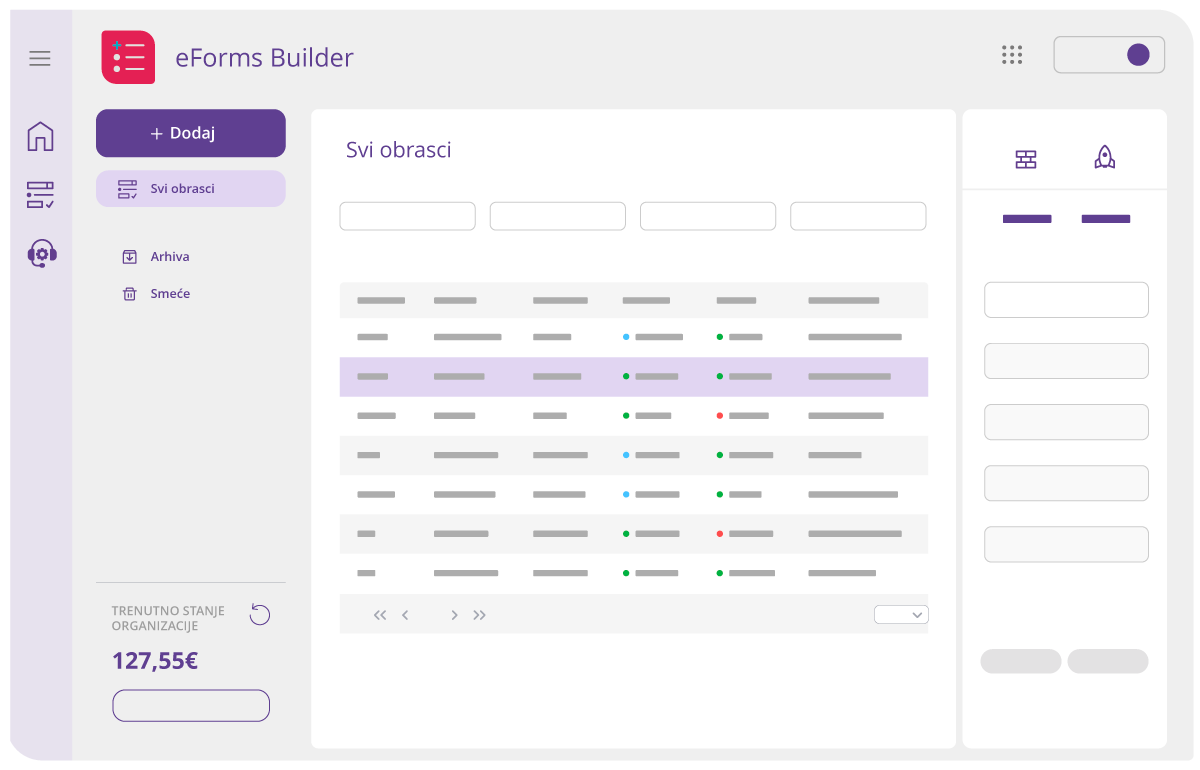Image resolution: width=1200 pixels, height=770 pixels.
Task: Click the eForms Builder logo
Action: click(128, 57)
